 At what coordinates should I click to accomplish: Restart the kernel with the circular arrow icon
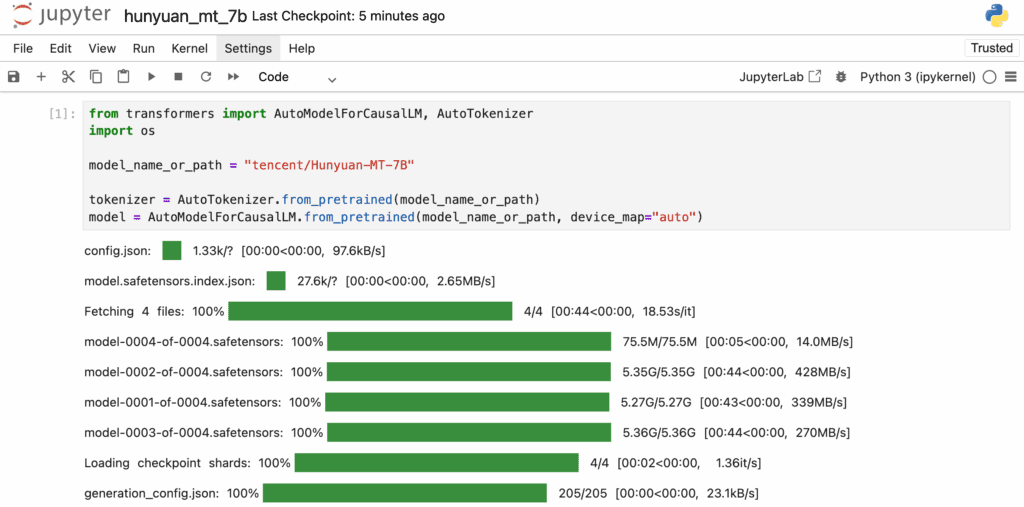[206, 77]
